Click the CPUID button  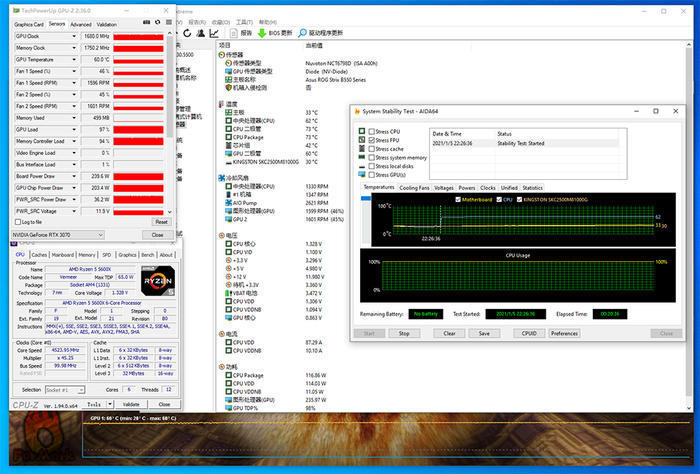[529, 333]
